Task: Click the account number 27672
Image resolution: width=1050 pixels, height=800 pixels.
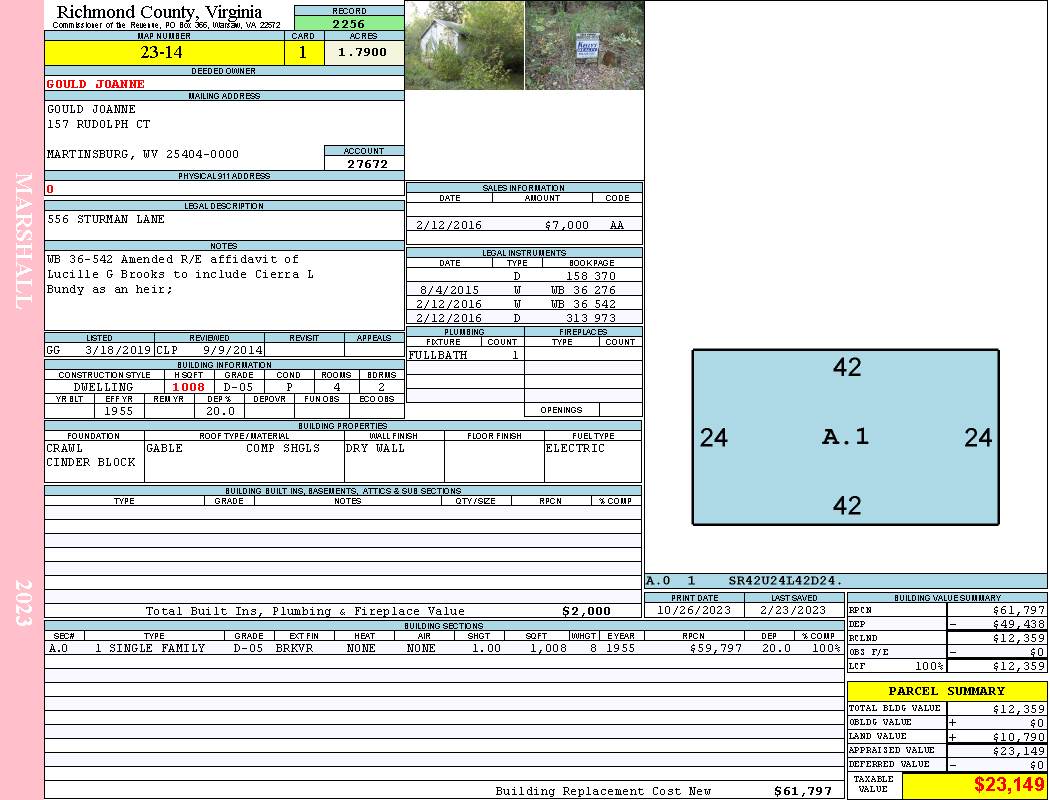Action: click(367, 164)
